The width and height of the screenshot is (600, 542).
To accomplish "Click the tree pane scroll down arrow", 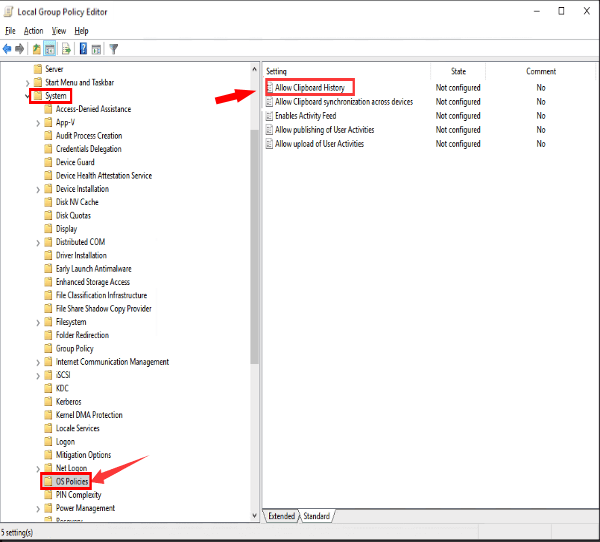I will point(254,516).
